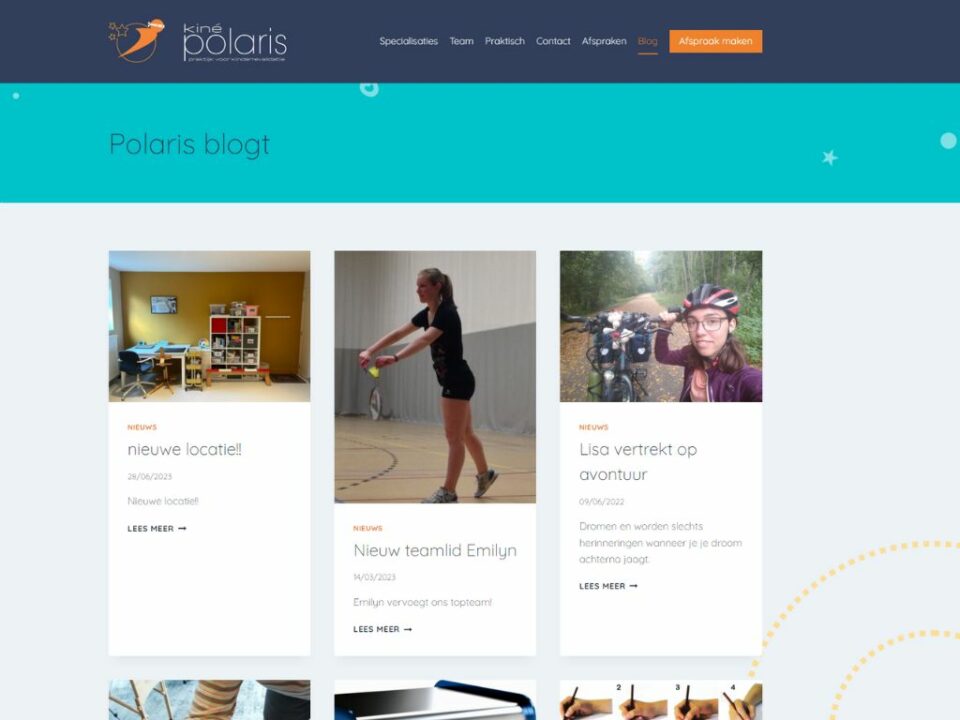Click the badminton player photo
Screen dimensions: 960x720
coord(435,377)
